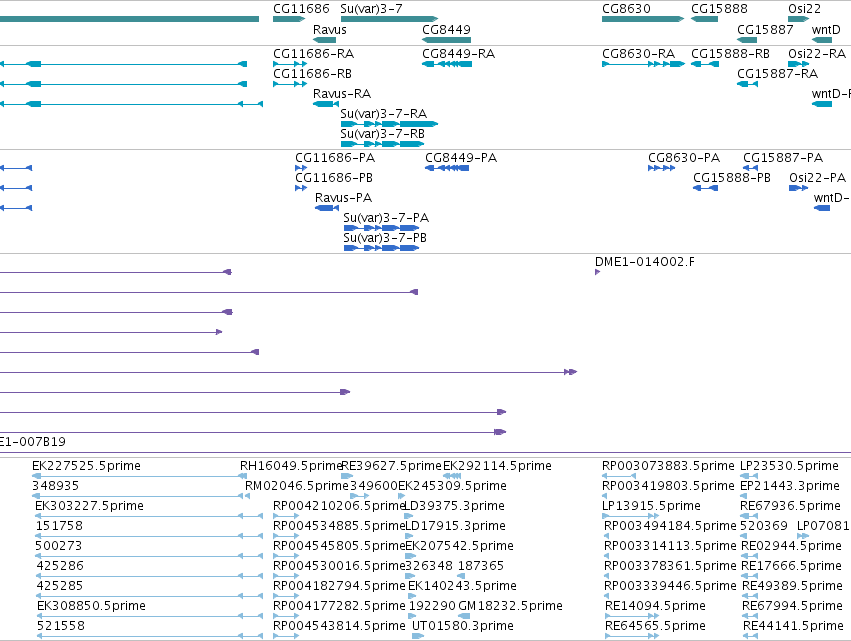Select the CG15888-PB protein label
The height and width of the screenshot is (641, 851).
click(732, 178)
